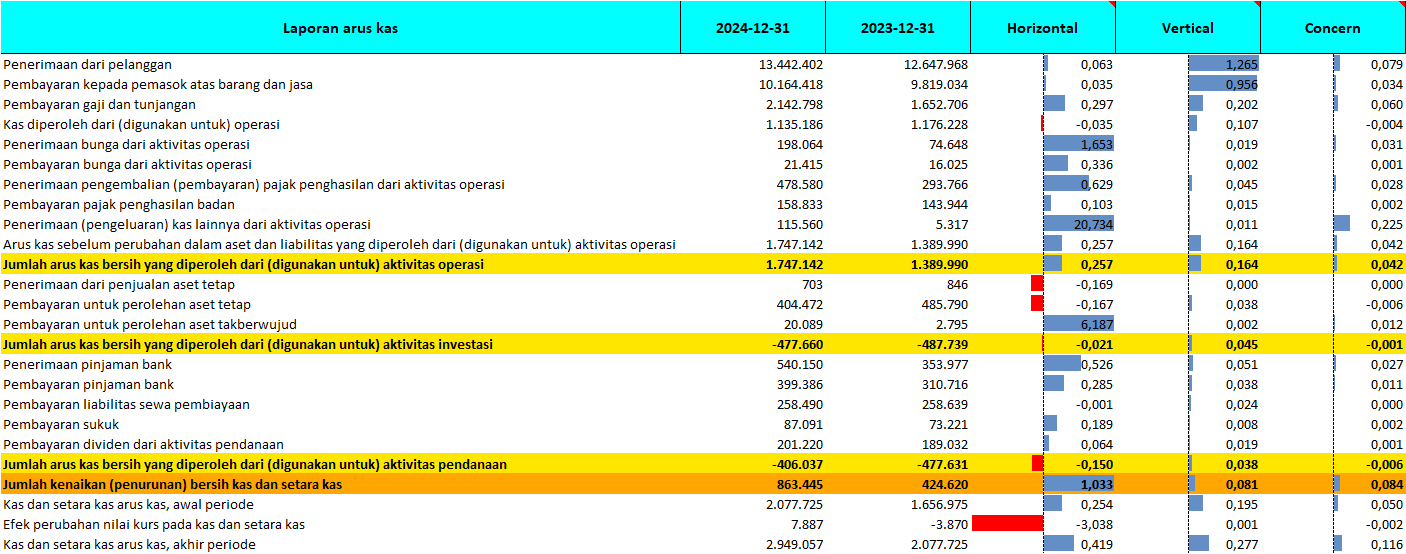The image size is (1406, 554).
Task: Select the cell showing -3,038 with red bar
Action: 1043,524
